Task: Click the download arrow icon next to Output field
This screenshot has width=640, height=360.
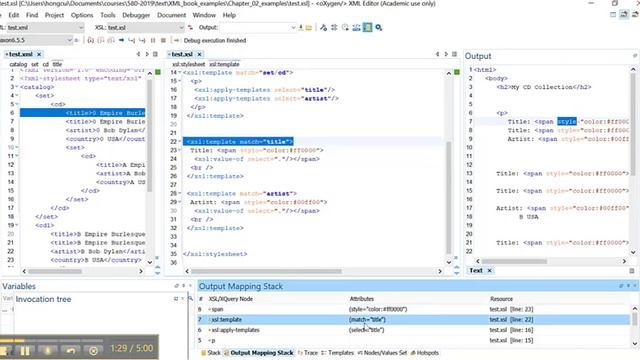Action: pyautogui.click(x=301, y=27)
